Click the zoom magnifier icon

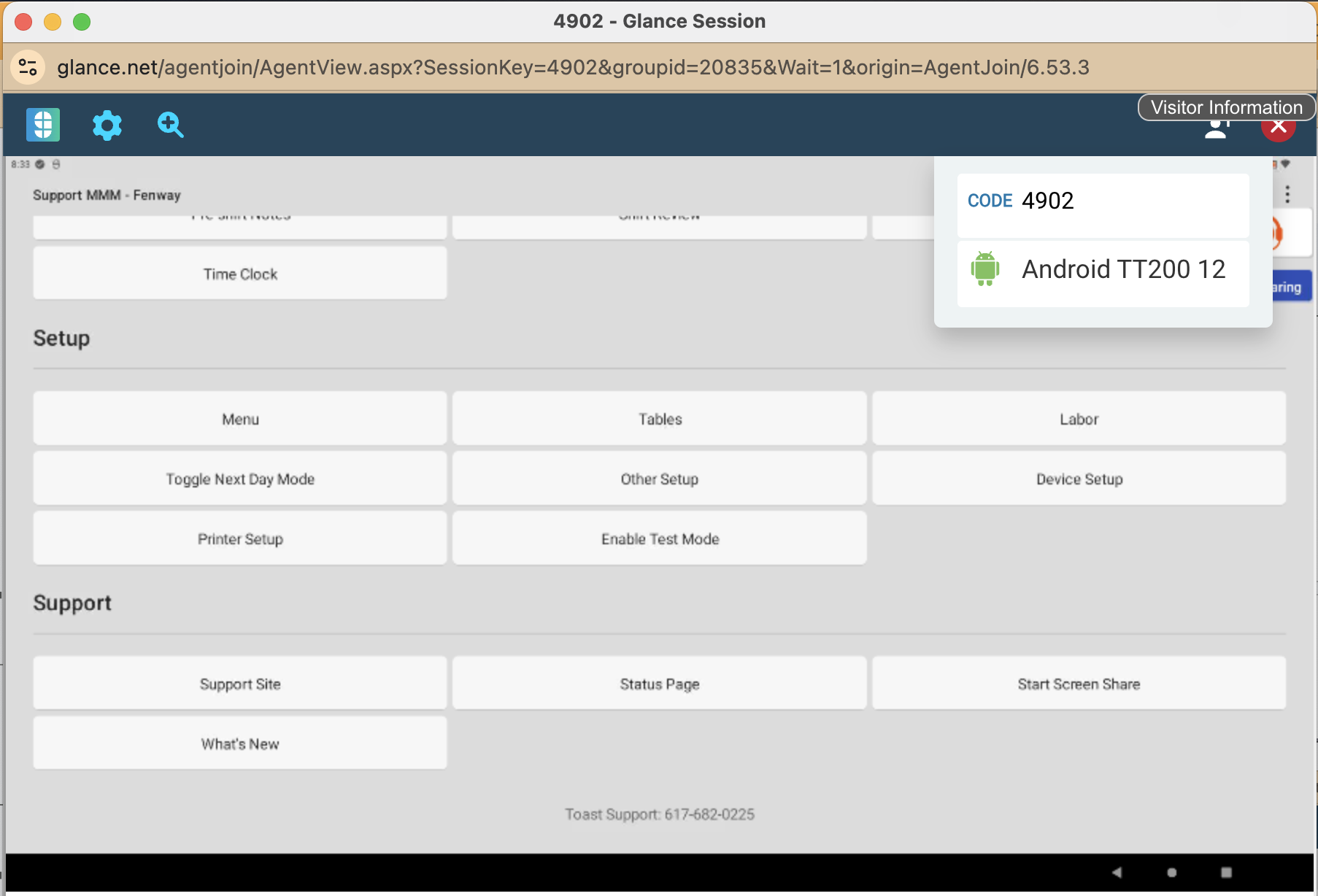[x=170, y=125]
